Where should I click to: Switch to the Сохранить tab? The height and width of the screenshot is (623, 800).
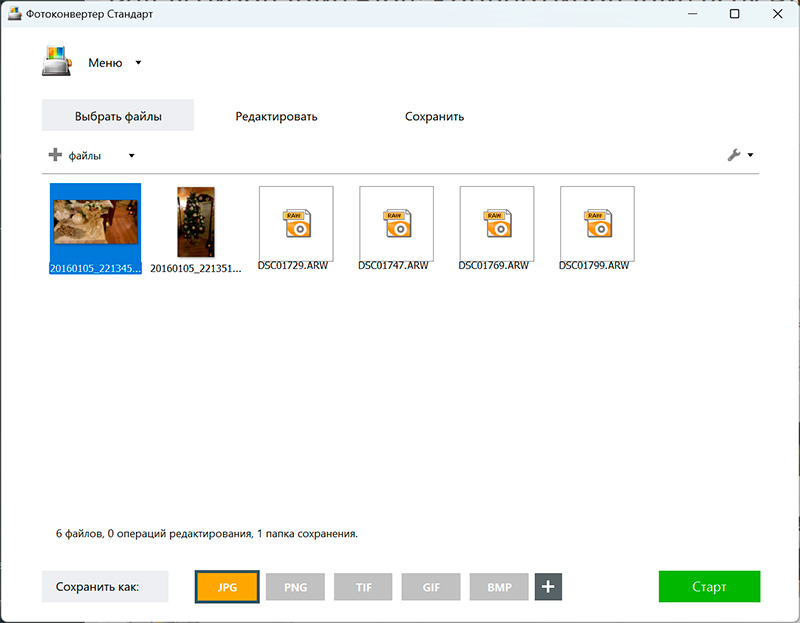tap(434, 116)
